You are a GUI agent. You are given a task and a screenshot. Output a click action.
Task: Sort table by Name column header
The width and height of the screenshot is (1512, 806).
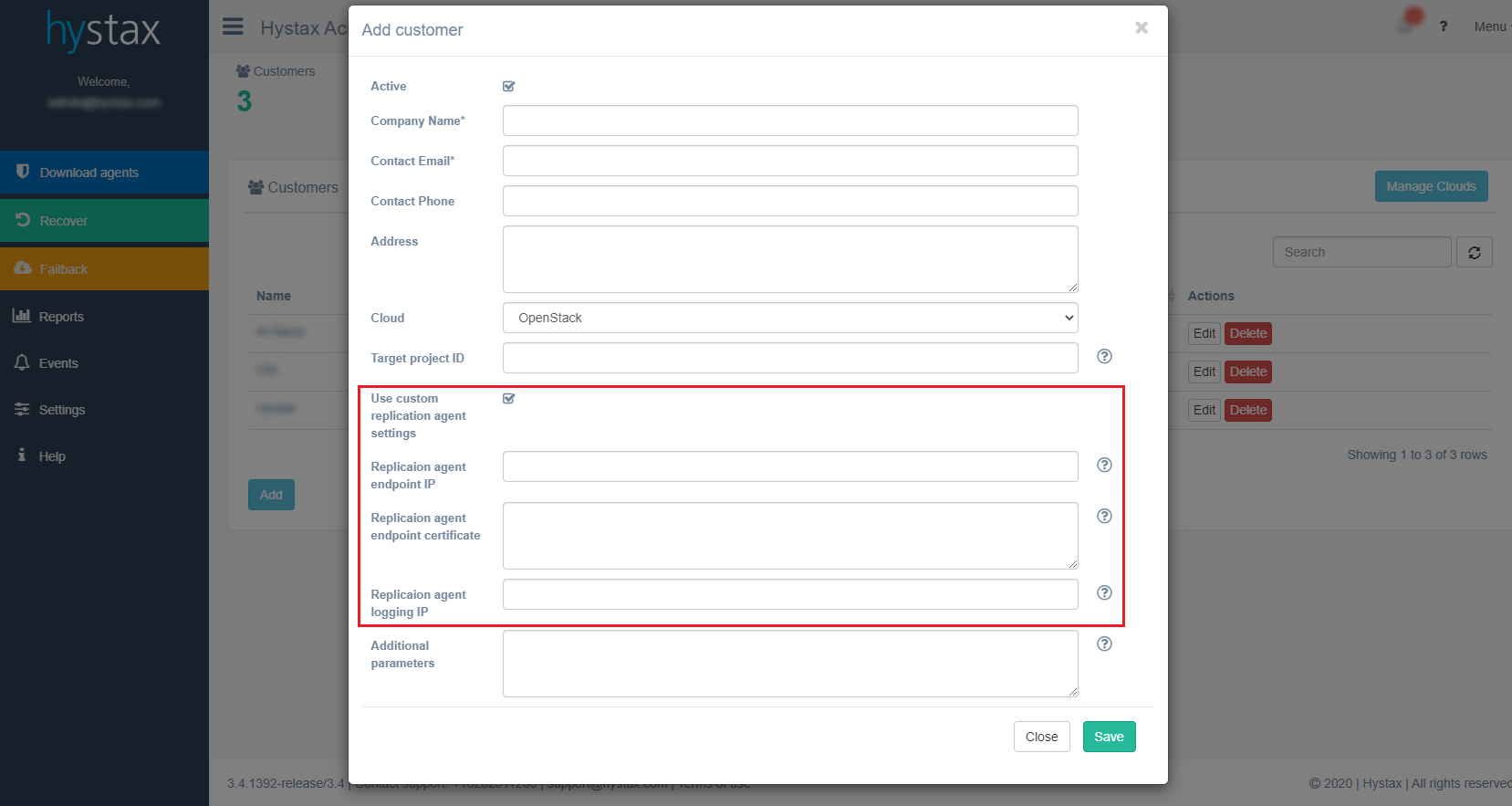[274, 296]
